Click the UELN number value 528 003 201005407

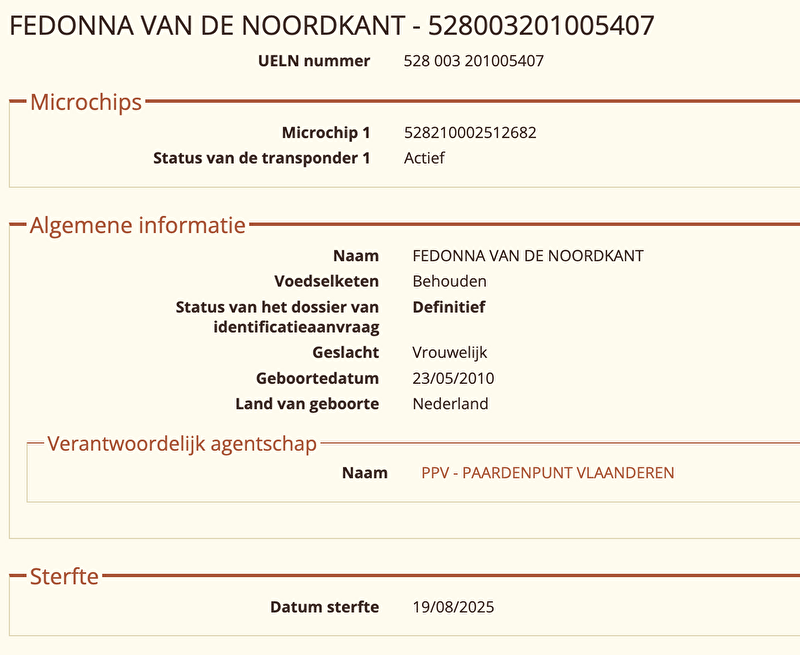[473, 61]
